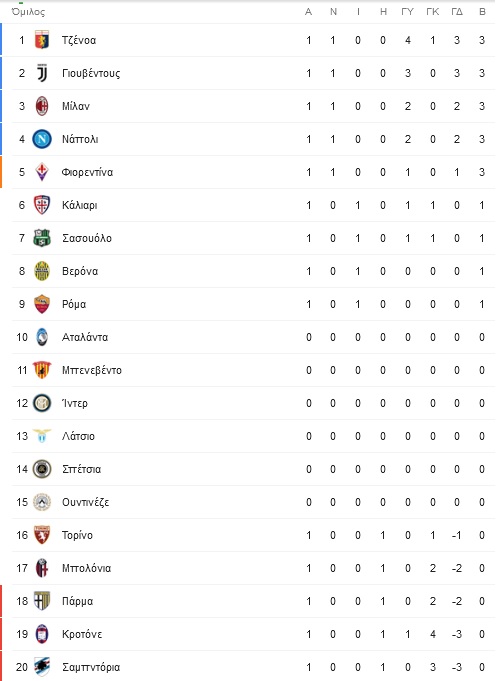
Task: Click the Roma team crest
Action: point(42,304)
